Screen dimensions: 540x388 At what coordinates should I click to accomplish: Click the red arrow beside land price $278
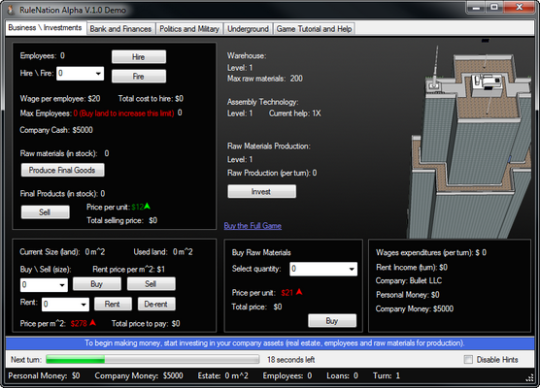click(x=92, y=323)
